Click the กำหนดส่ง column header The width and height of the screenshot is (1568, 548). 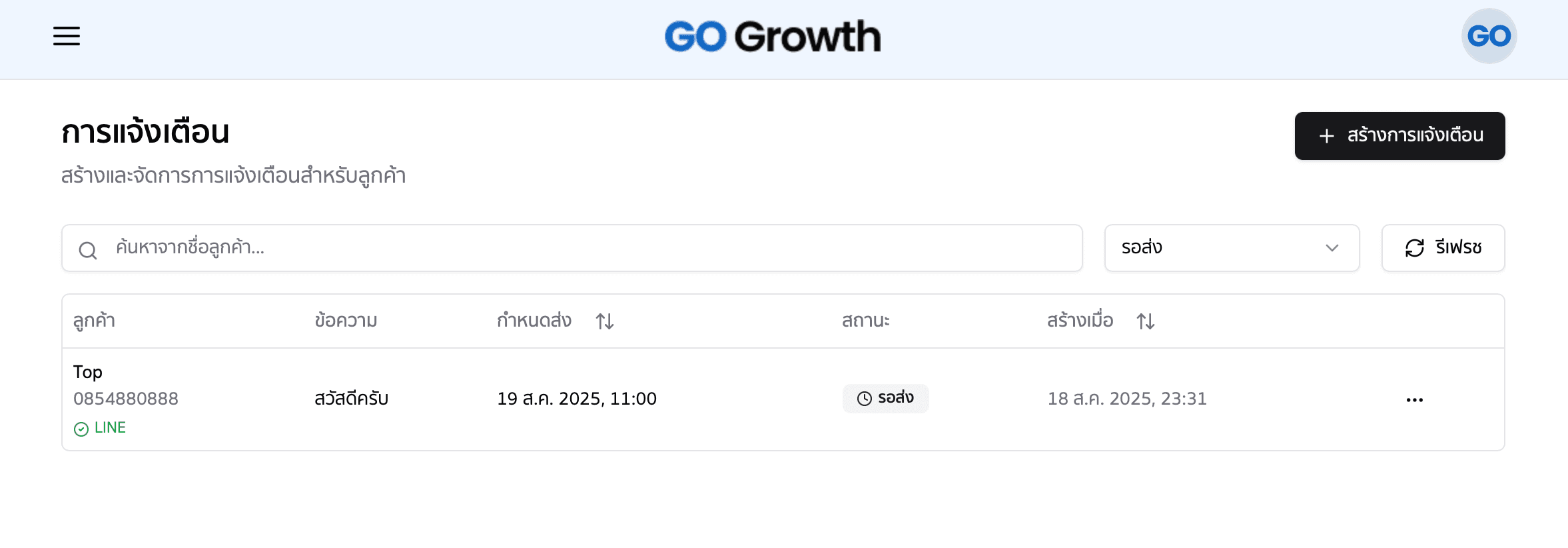pyautogui.click(x=534, y=321)
